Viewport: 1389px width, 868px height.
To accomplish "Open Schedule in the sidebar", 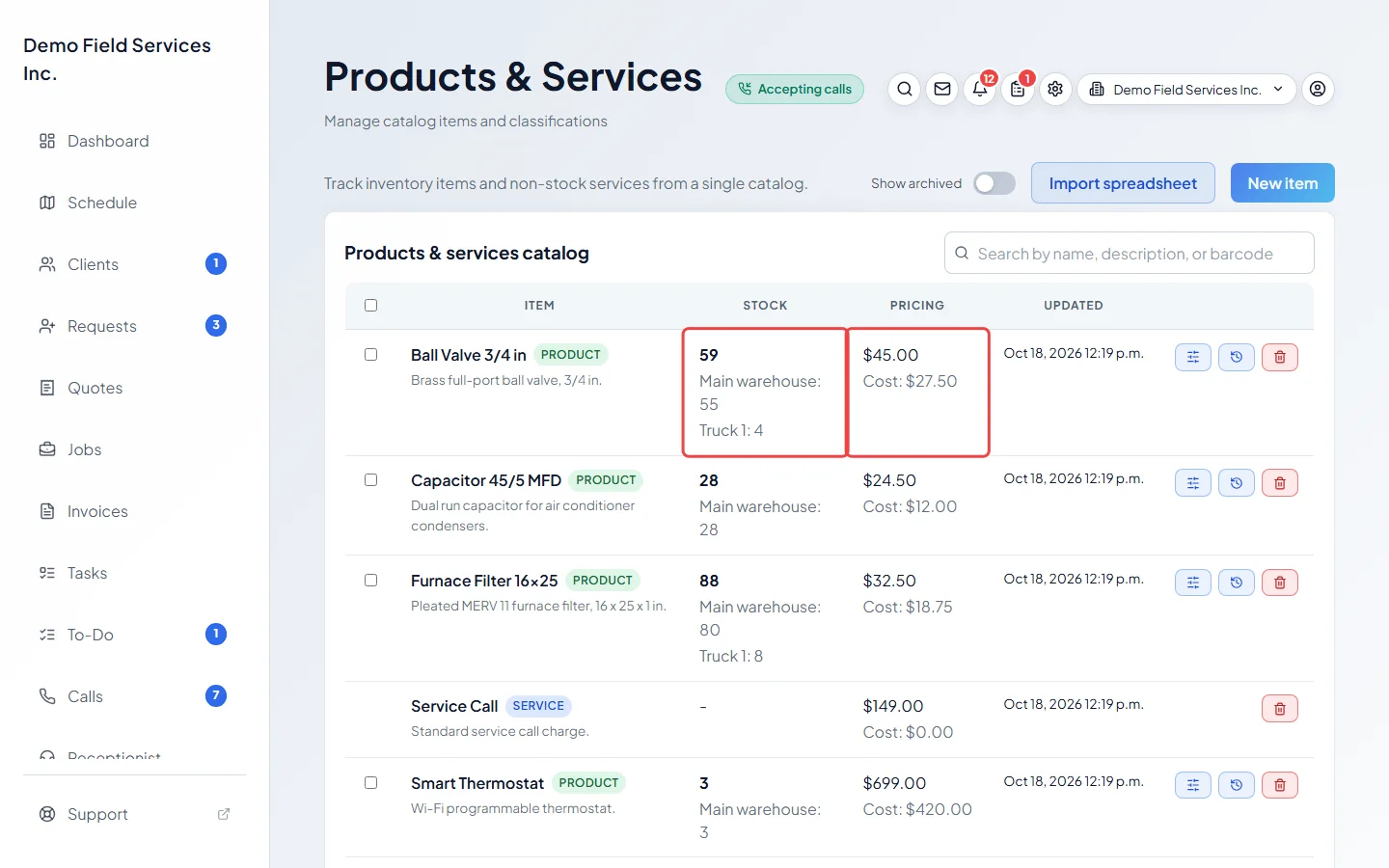I will click(x=135, y=203).
